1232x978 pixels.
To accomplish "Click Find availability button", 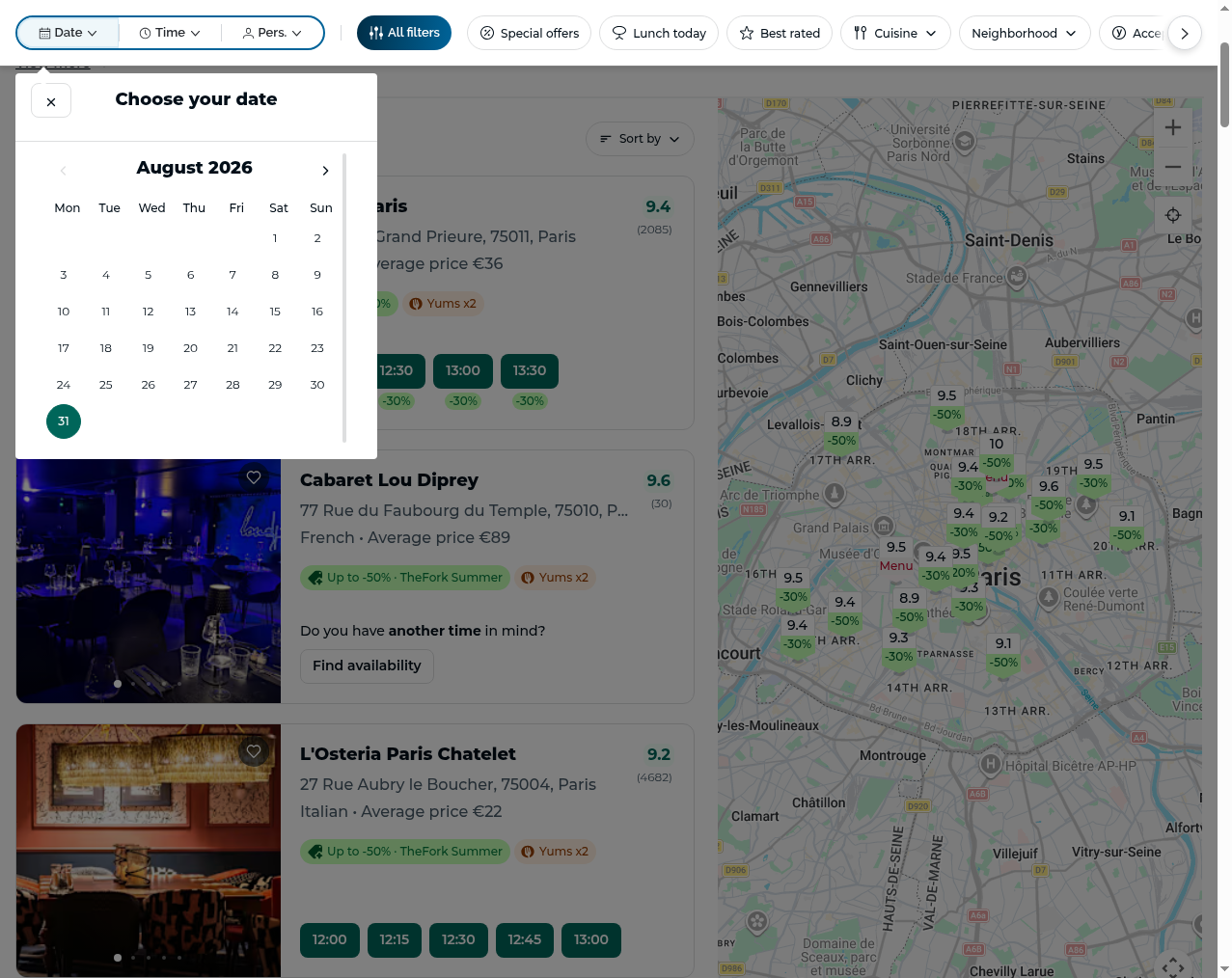I will point(367,666).
